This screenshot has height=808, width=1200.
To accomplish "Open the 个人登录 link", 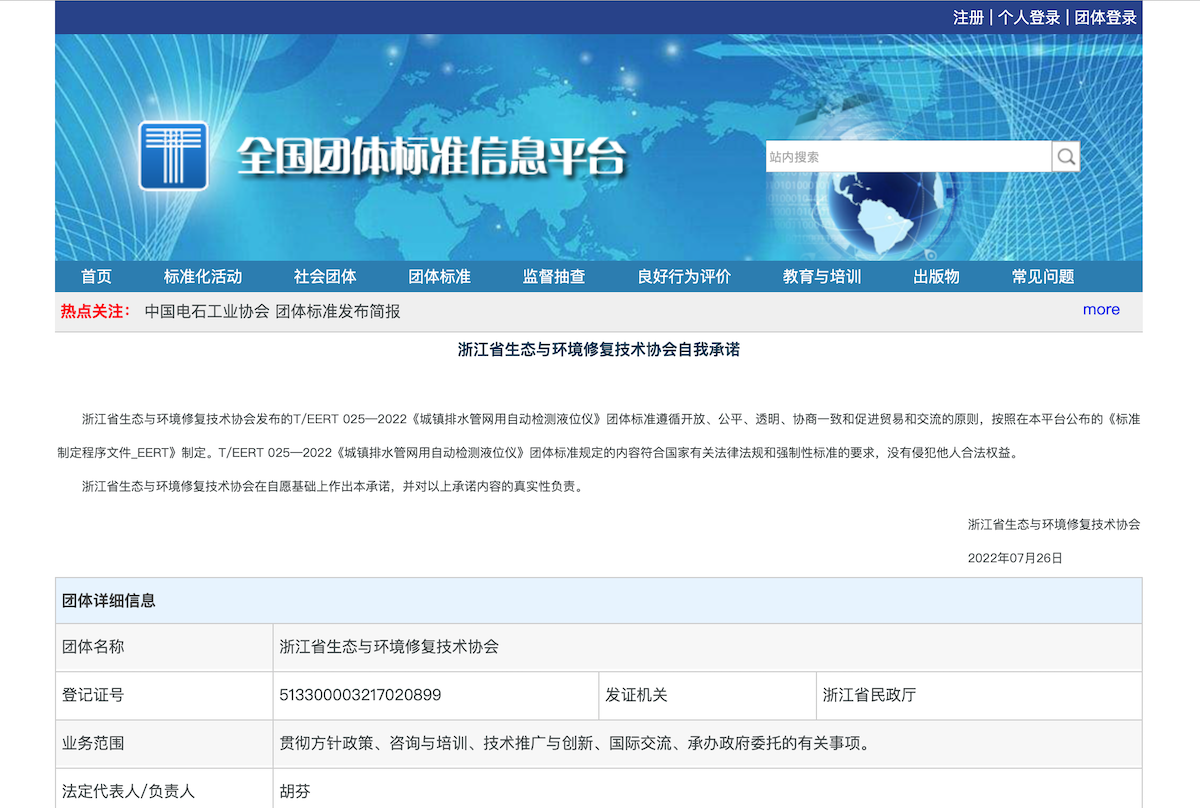I will (1029, 17).
